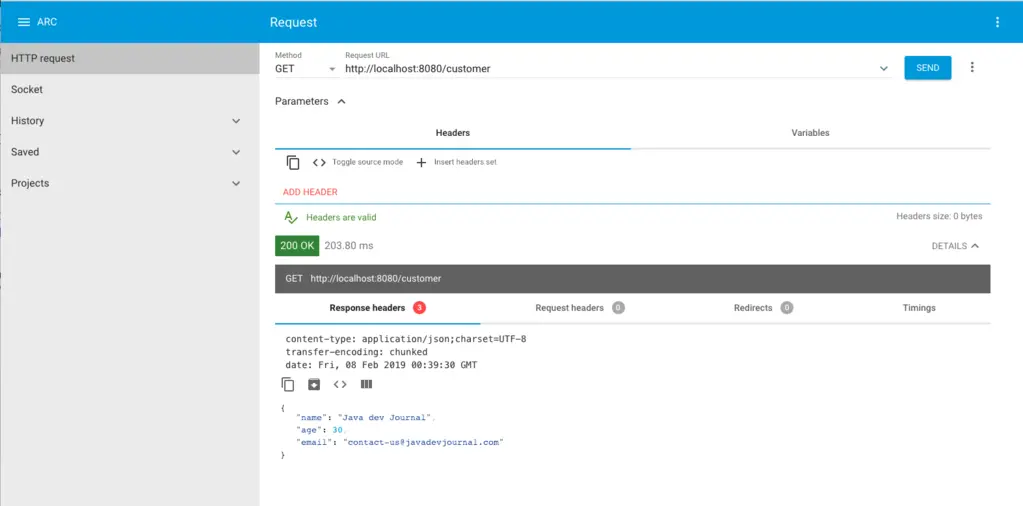
Task: Click the SEND button
Action: click(928, 68)
